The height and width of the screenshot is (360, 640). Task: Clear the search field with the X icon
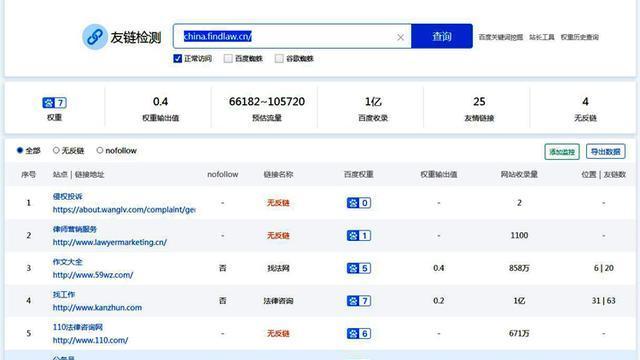[x=400, y=37]
